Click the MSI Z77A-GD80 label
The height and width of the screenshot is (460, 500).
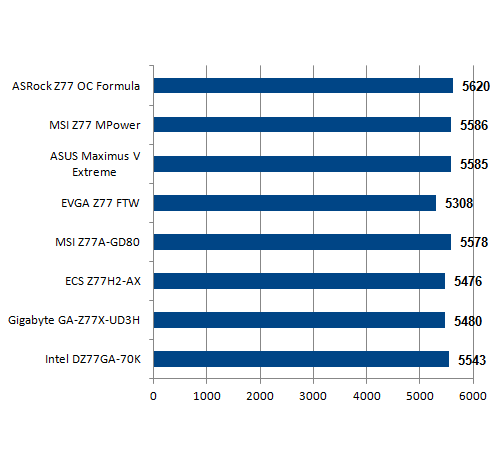tap(97, 242)
